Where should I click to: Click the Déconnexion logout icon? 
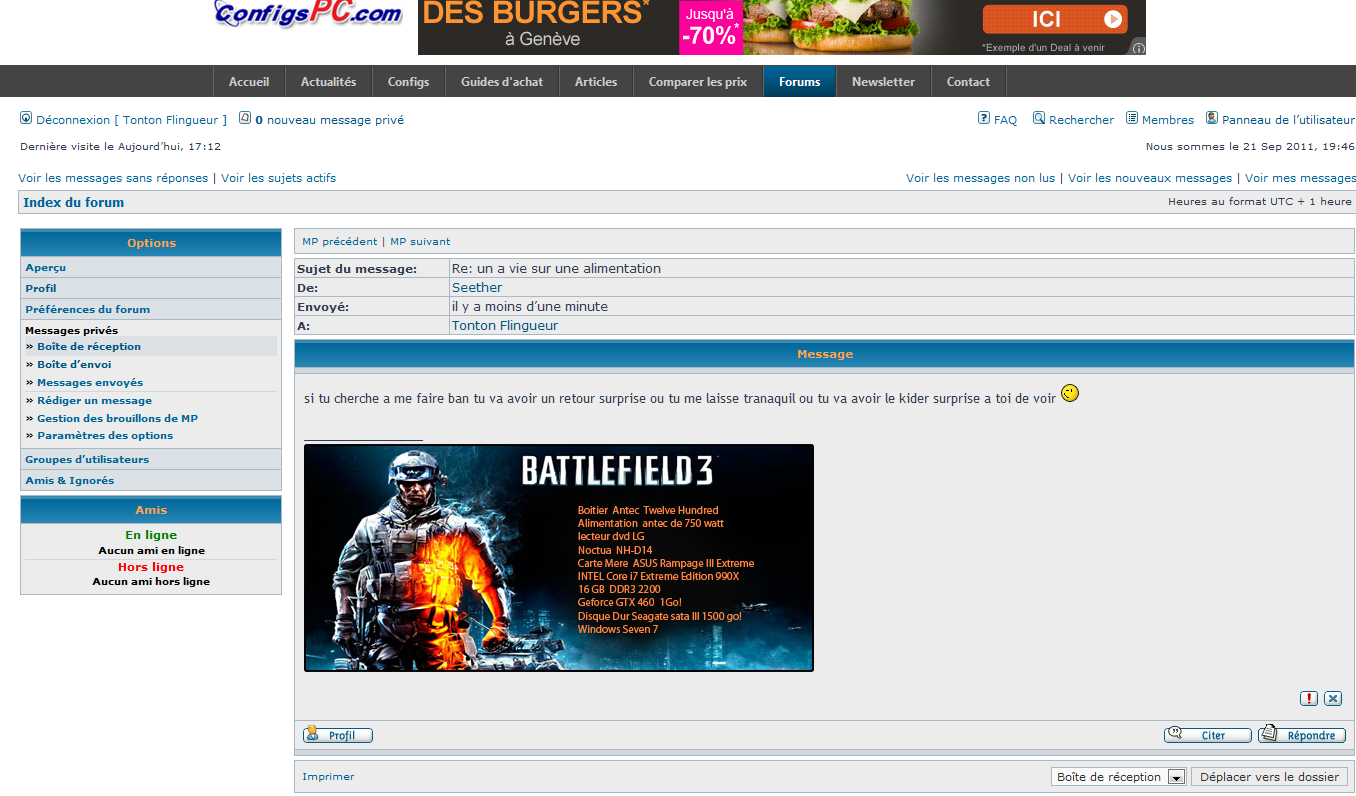point(26,118)
